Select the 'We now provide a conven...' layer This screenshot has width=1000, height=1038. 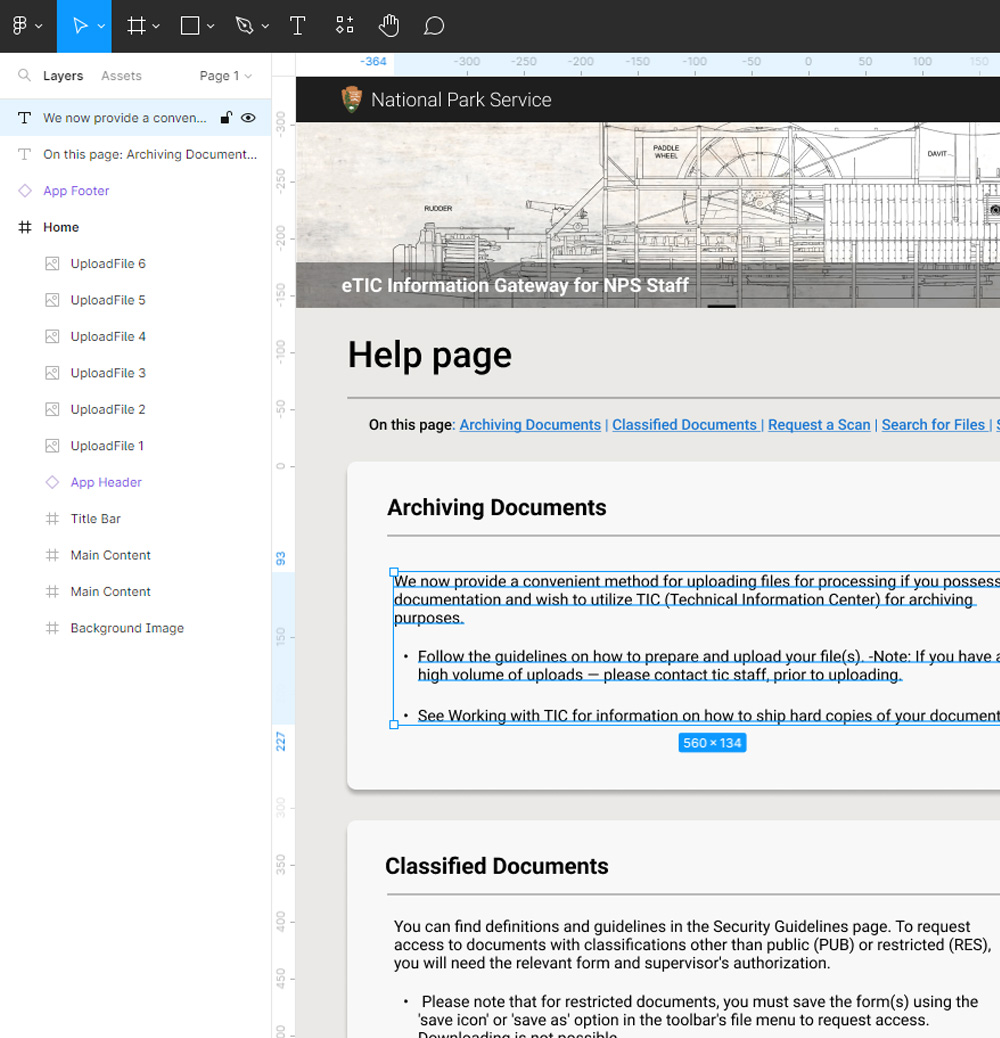click(x=135, y=118)
